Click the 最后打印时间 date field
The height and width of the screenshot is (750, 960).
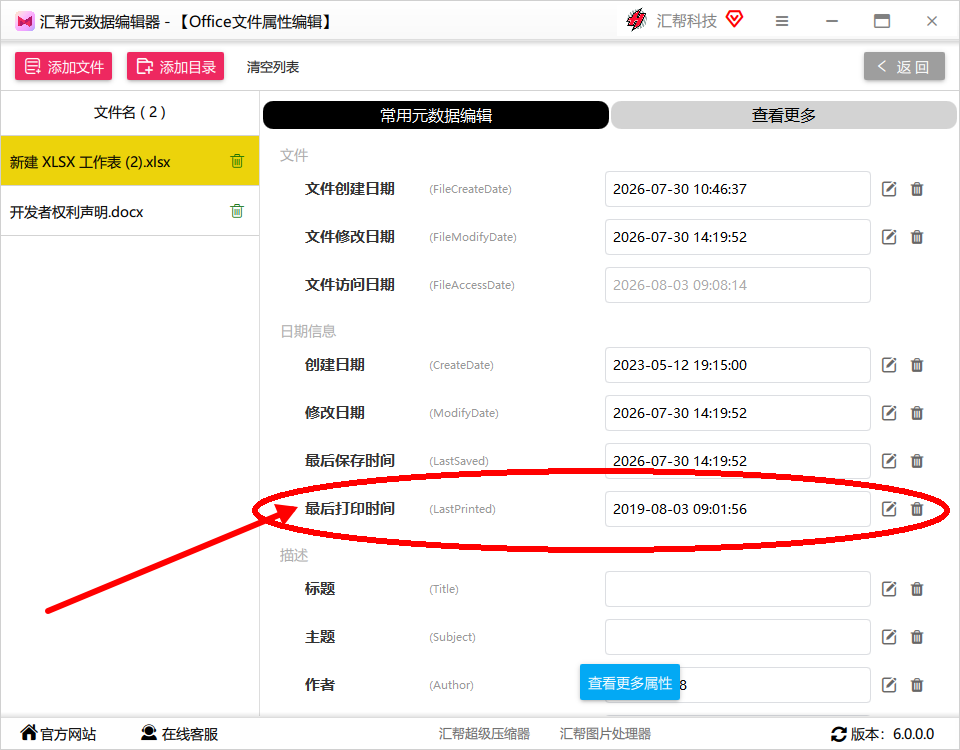pyautogui.click(x=738, y=509)
